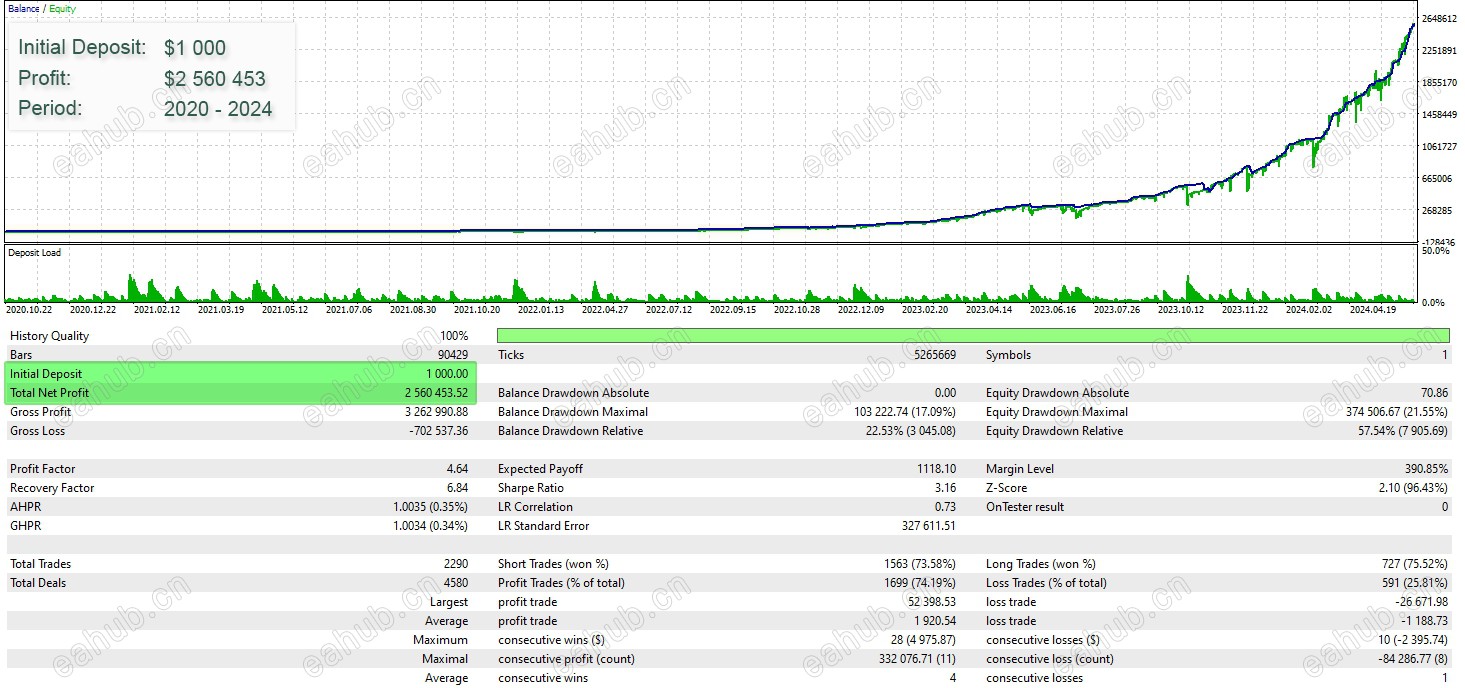Click the Balance Drawdown Absolute value 0.00

coord(945,393)
